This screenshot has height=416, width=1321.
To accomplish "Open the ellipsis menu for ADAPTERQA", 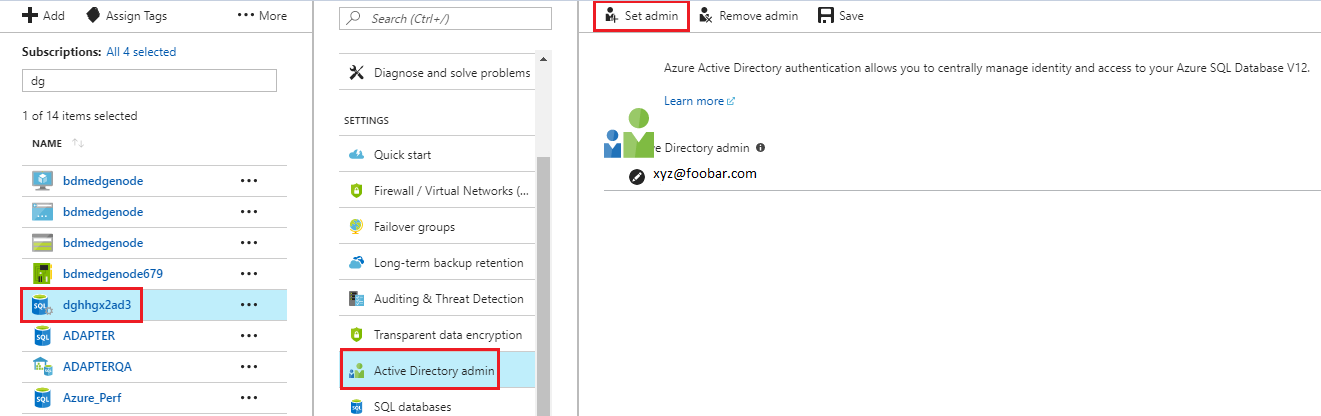I will 249,367.
